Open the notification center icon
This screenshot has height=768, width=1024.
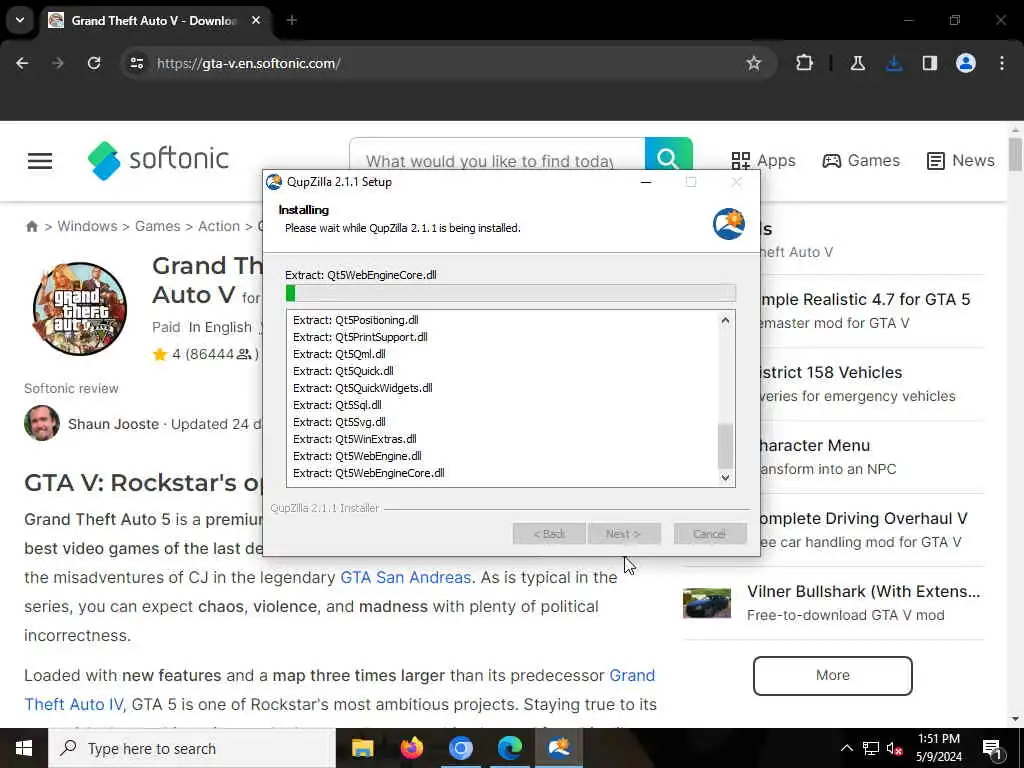click(992, 749)
